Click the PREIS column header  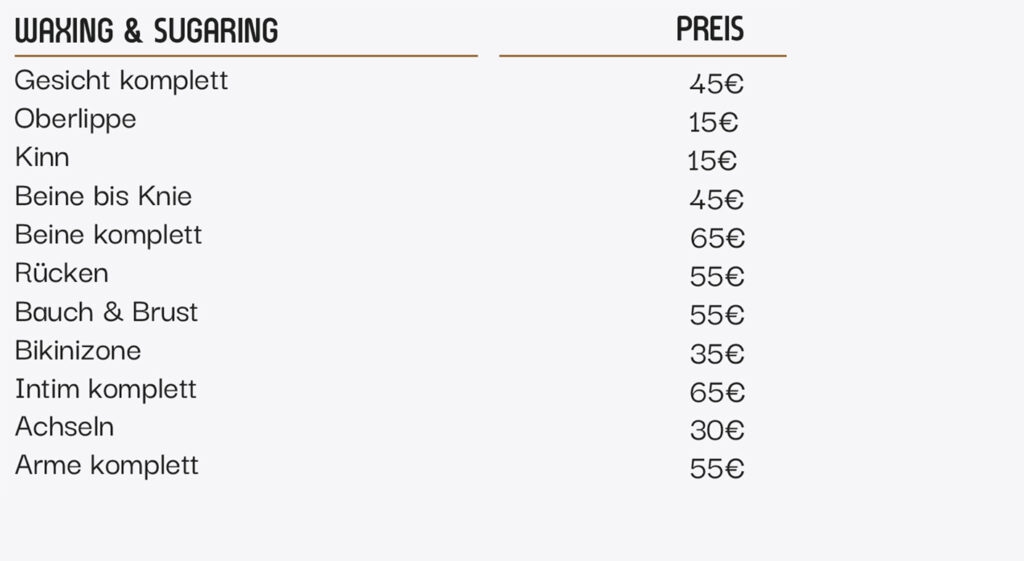tap(710, 29)
